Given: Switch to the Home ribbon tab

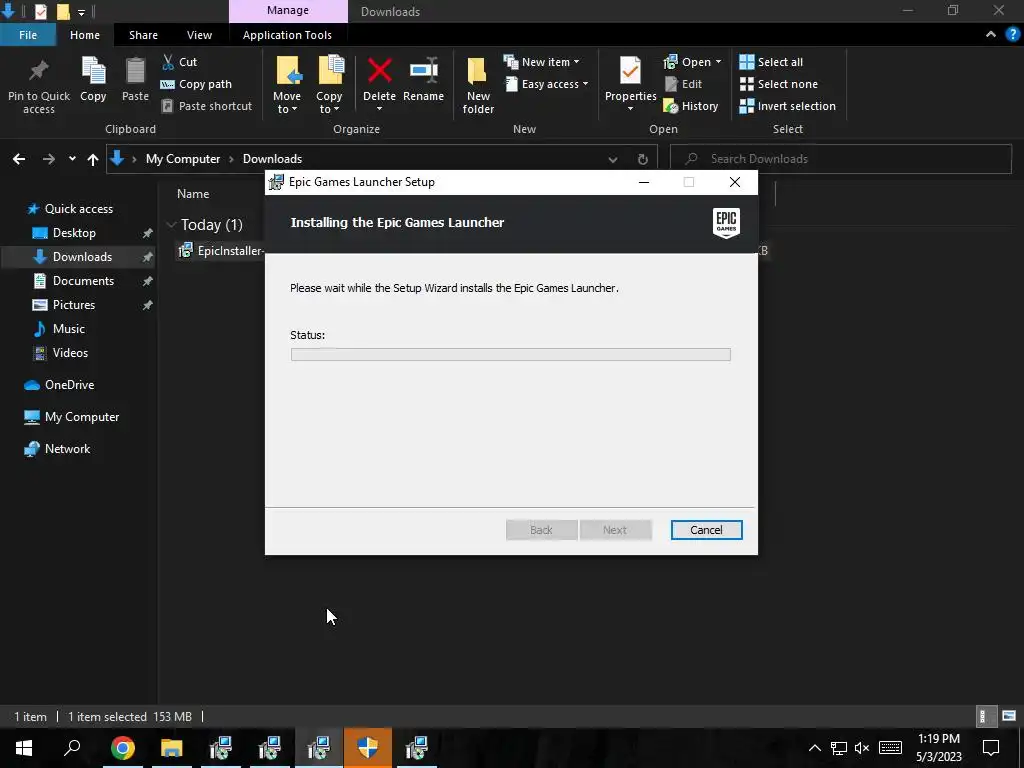Looking at the screenshot, I should click(x=85, y=35).
